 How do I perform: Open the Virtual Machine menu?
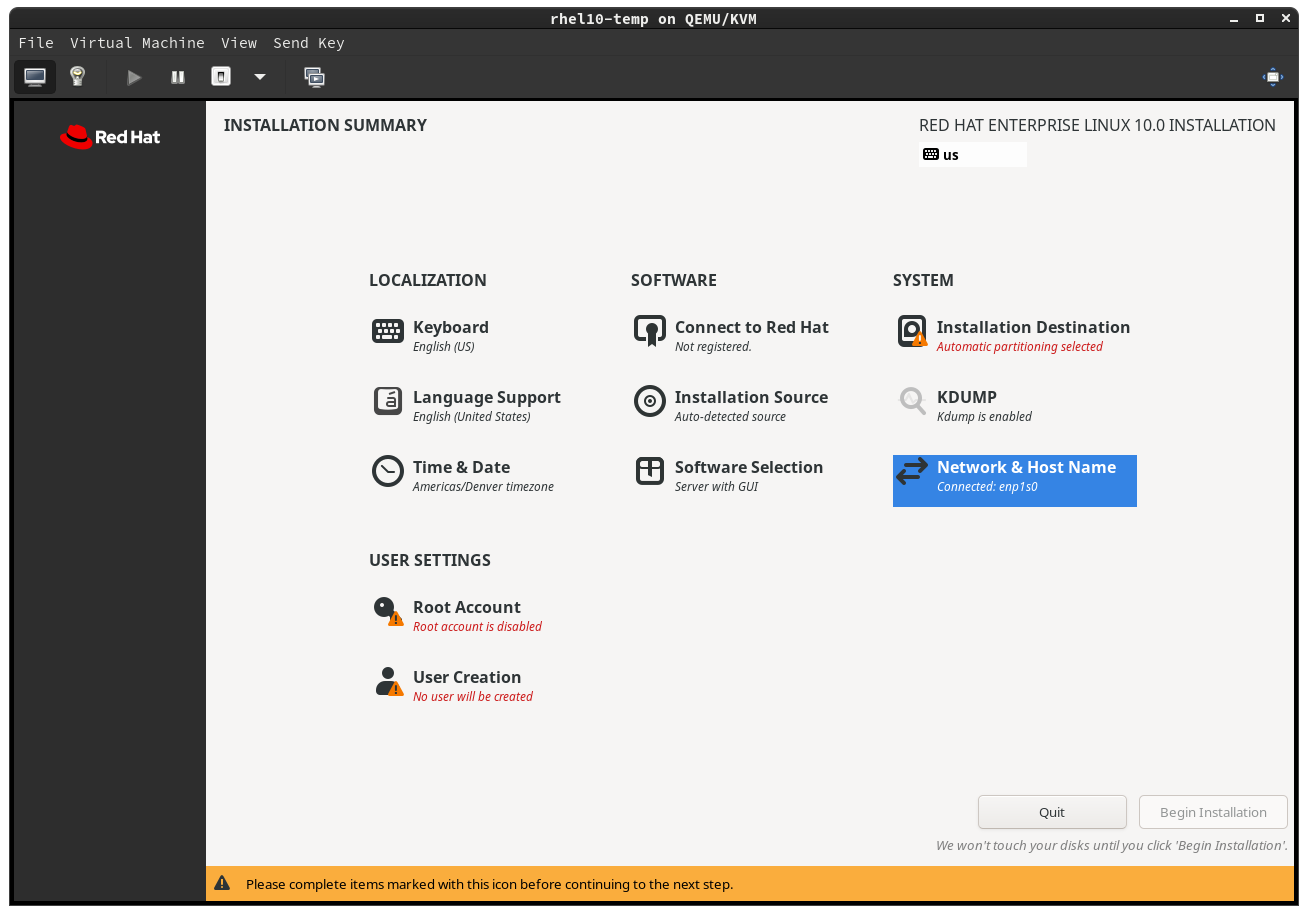137,43
